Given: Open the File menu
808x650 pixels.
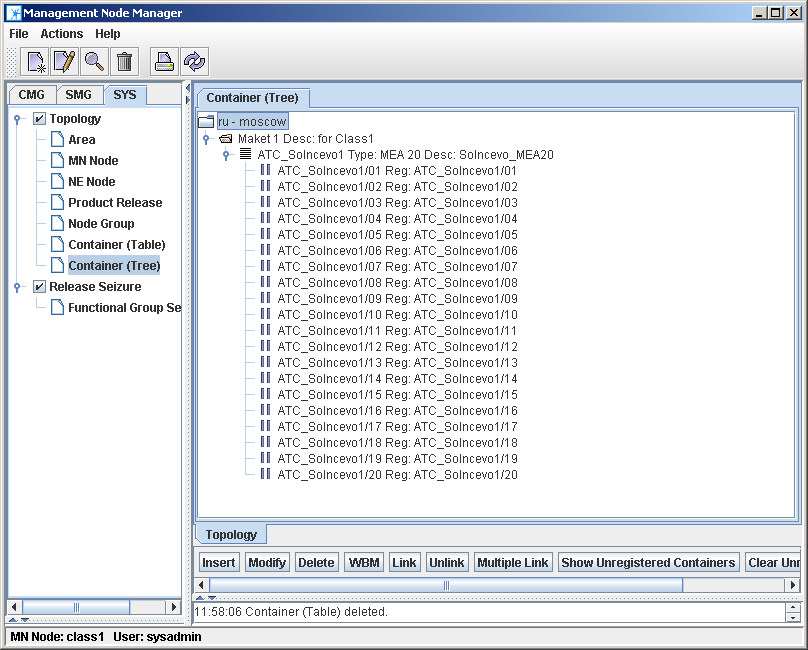Looking at the screenshot, I should [19, 34].
